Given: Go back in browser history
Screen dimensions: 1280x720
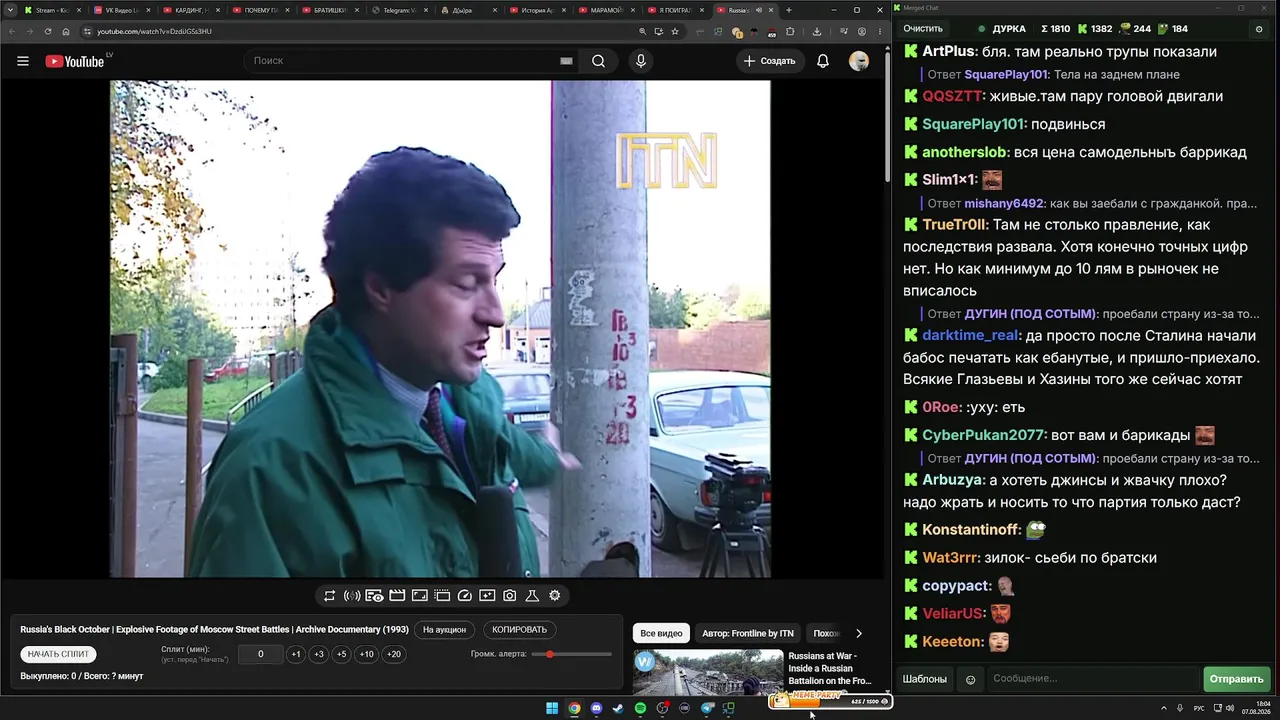Looking at the screenshot, I should pyautogui.click(x=11, y=31).
